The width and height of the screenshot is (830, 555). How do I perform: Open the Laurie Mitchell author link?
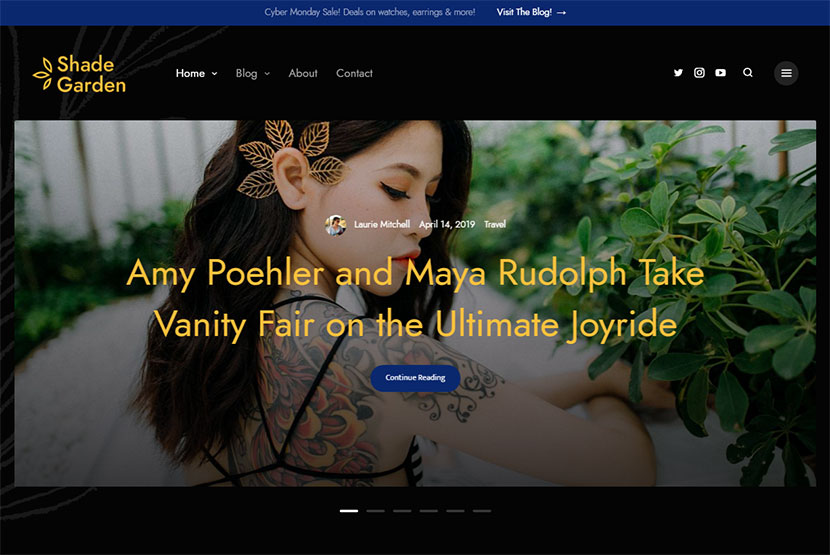pos(382,225)
